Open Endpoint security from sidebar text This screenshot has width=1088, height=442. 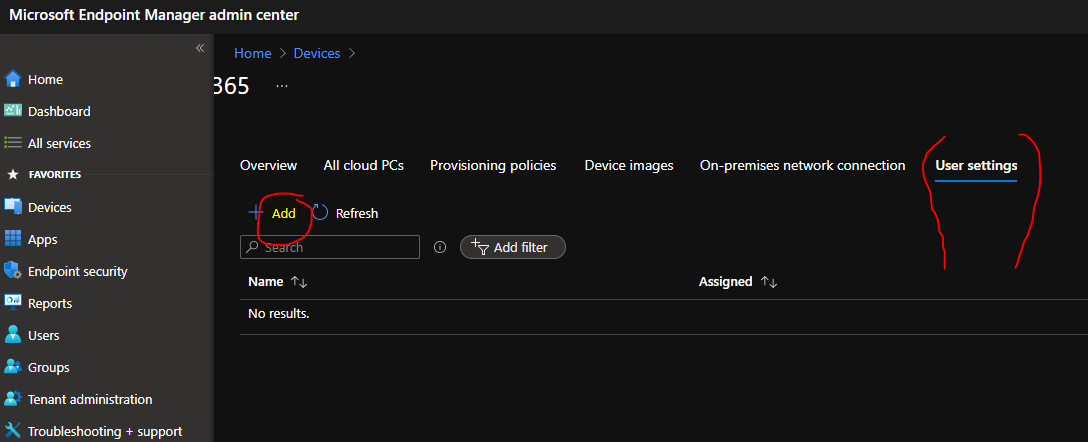[x=78, y=271]
